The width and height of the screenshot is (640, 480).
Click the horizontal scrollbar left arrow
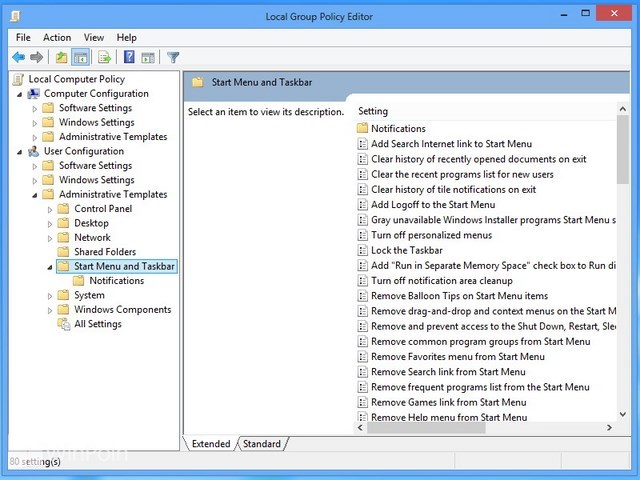[x=360, y=427]
